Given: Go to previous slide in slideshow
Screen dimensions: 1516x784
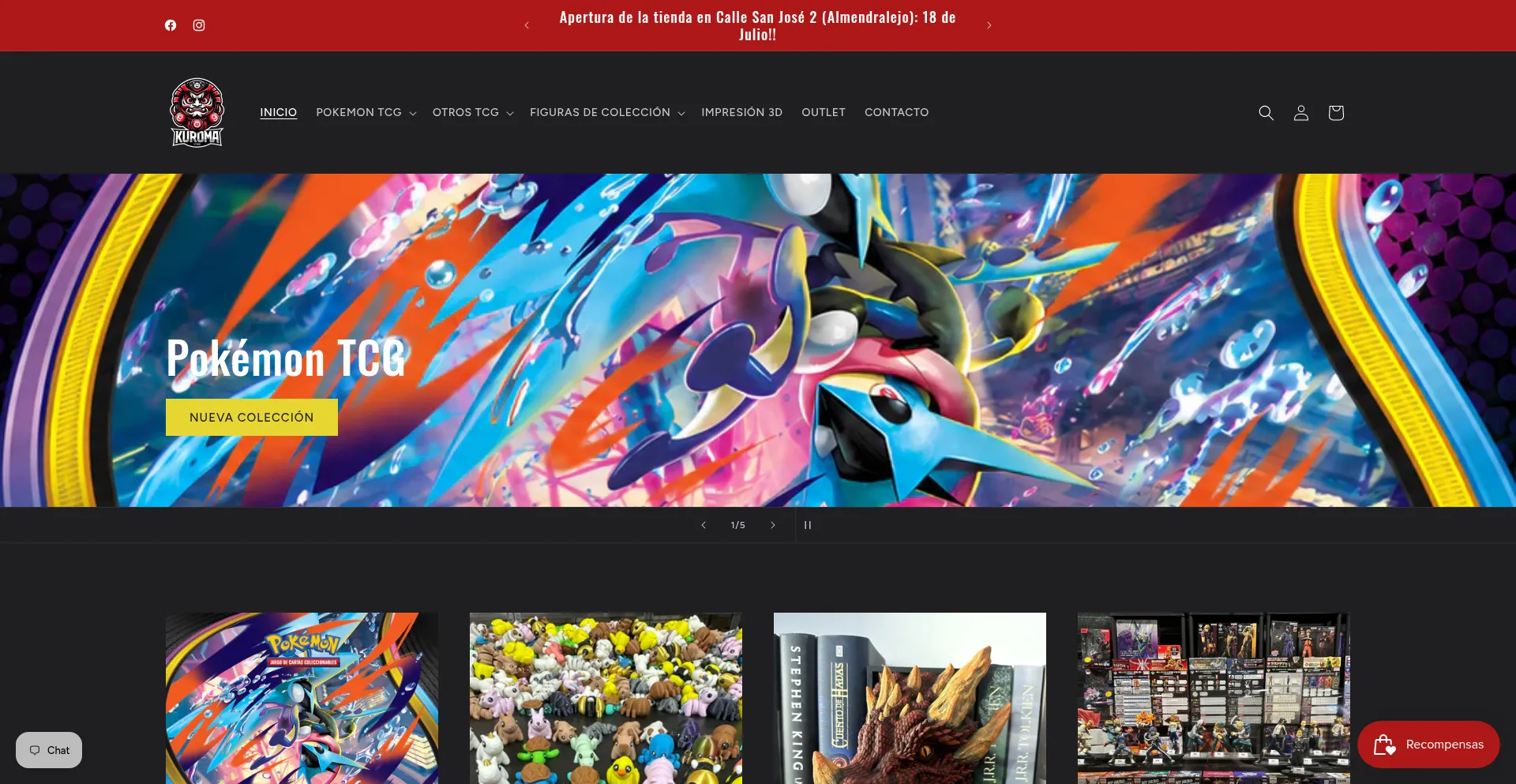Looking at the screenshot, I should pos(704,525).
